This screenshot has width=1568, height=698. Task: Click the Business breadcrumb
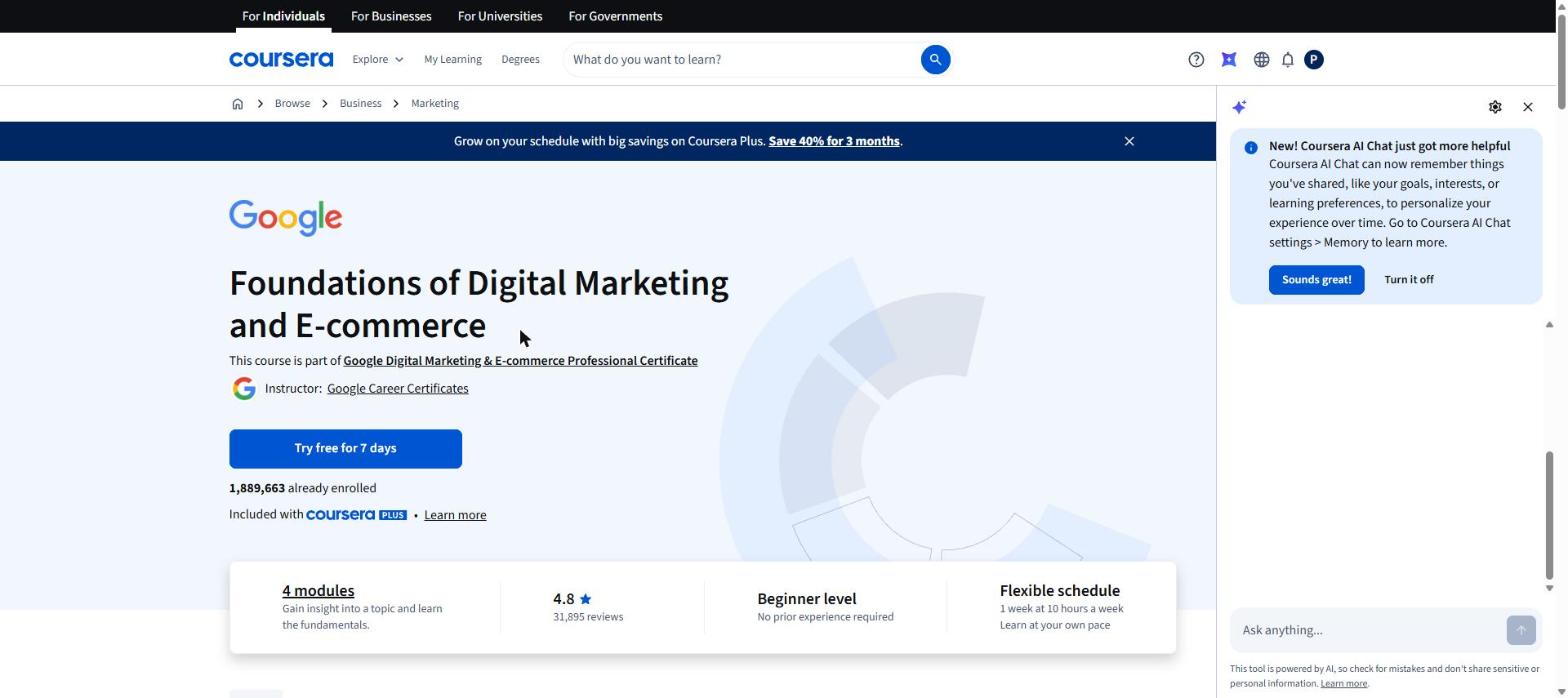pyautogui.click(x=360, y=104)
